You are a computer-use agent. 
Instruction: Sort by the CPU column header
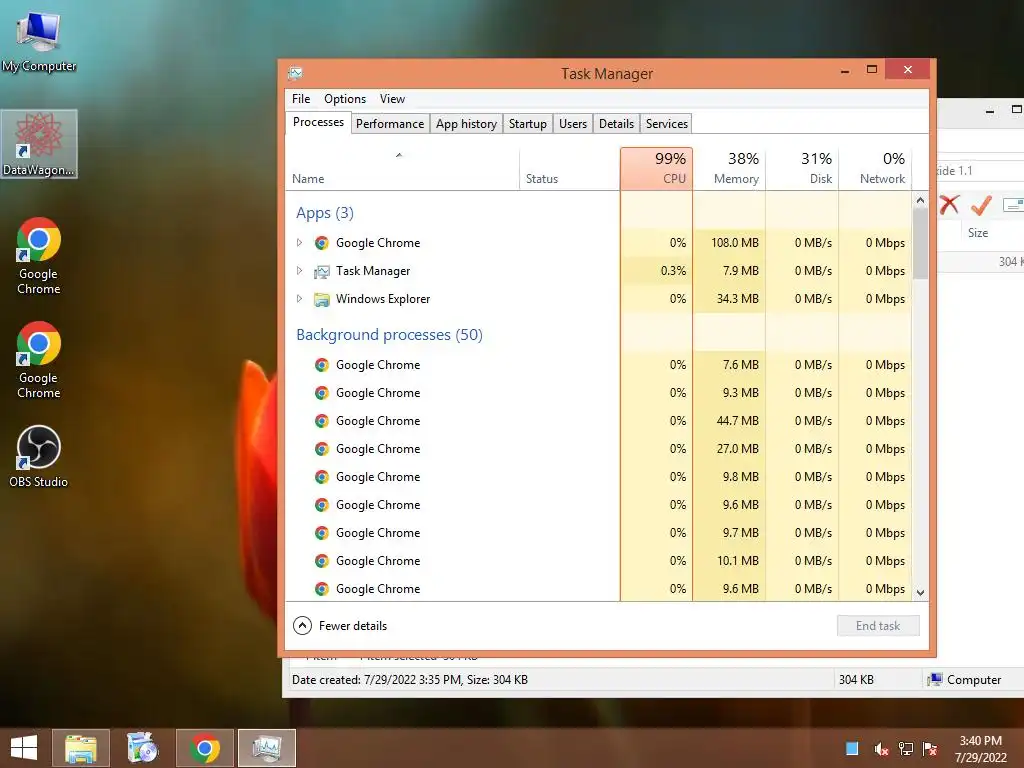tap(656, 168)
